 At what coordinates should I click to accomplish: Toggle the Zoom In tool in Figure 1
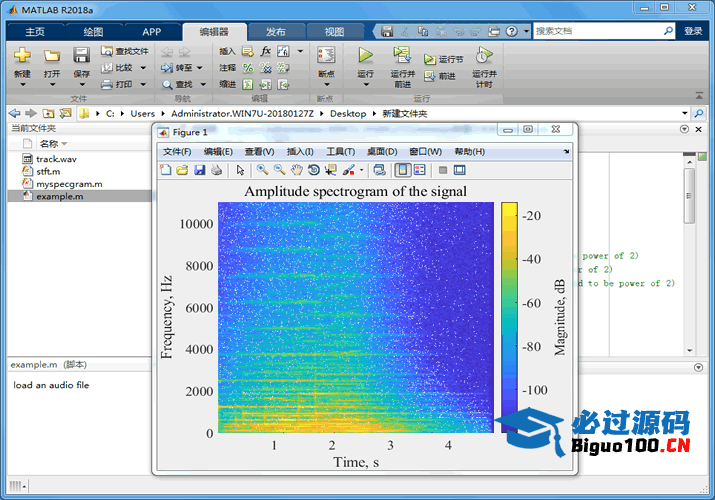262,170
